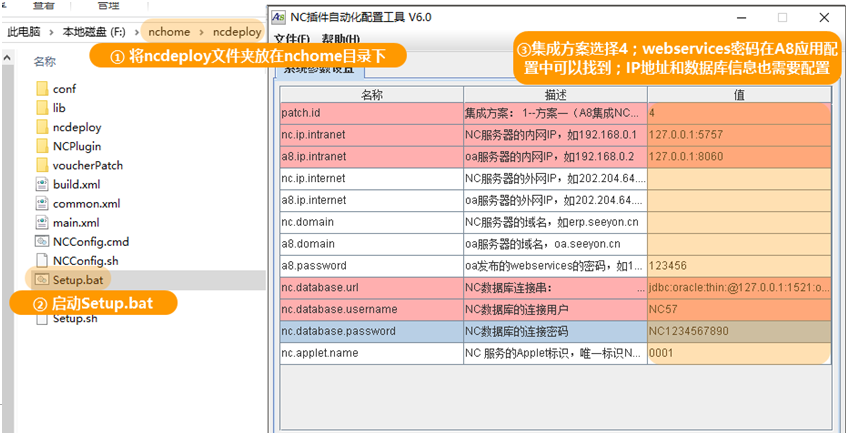Edit the a8.ip.intranet value 127.0.0.1:8060
Image resolution: width=846 pixels, height=433 pixels.
tap(739, 157)
